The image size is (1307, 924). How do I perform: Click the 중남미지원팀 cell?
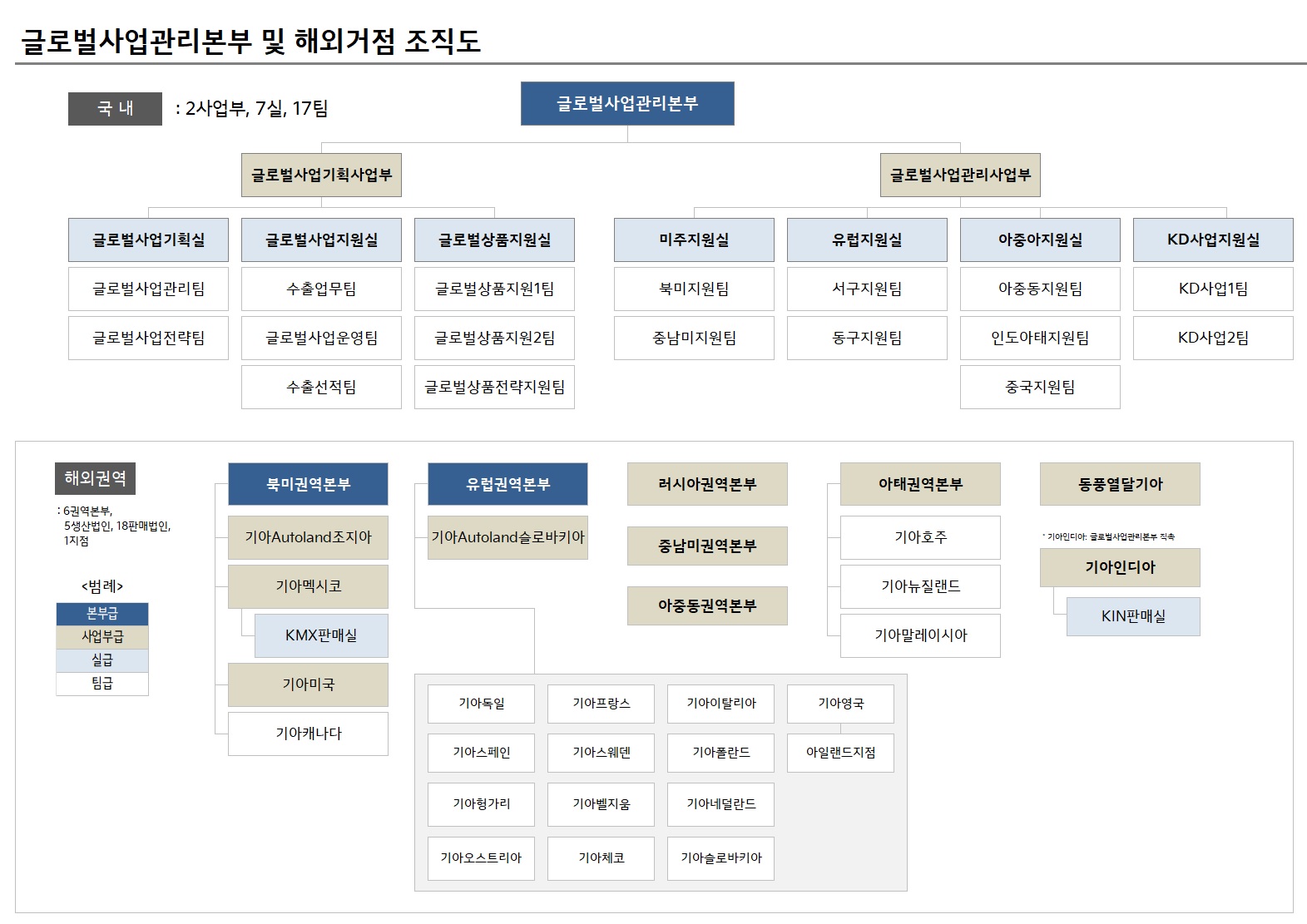[x=694, y=338]
